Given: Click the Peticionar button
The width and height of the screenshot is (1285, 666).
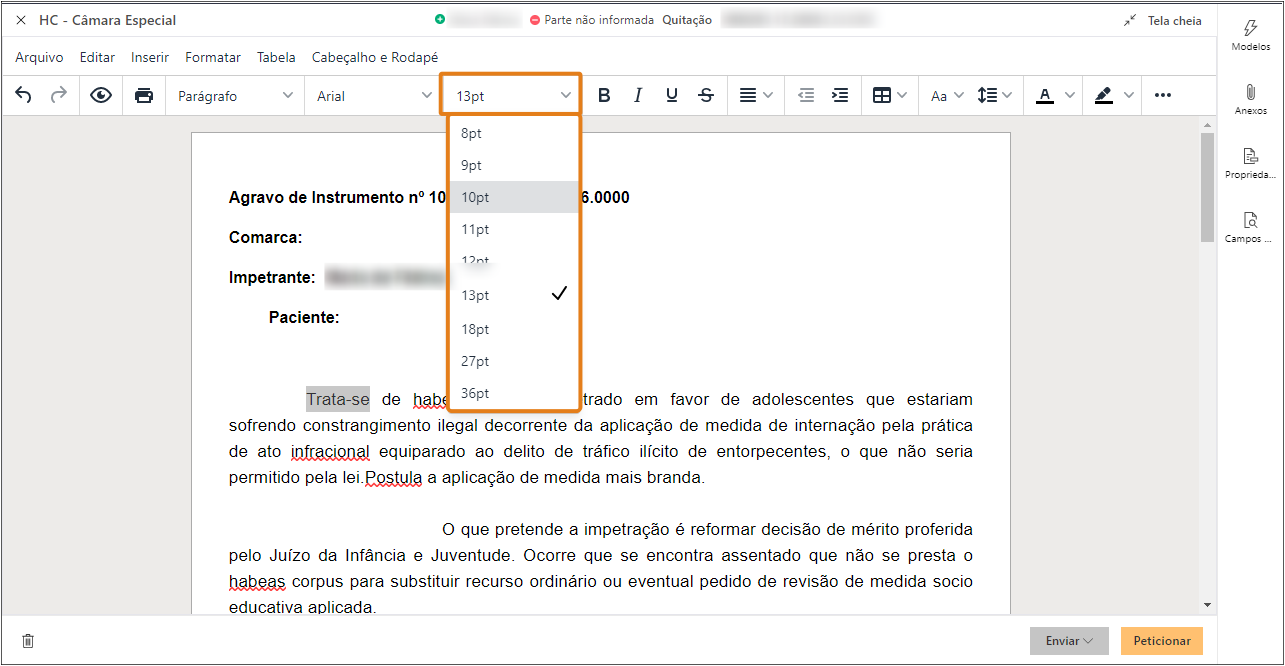Looking at the screenshot, I should coord(1161,641).
